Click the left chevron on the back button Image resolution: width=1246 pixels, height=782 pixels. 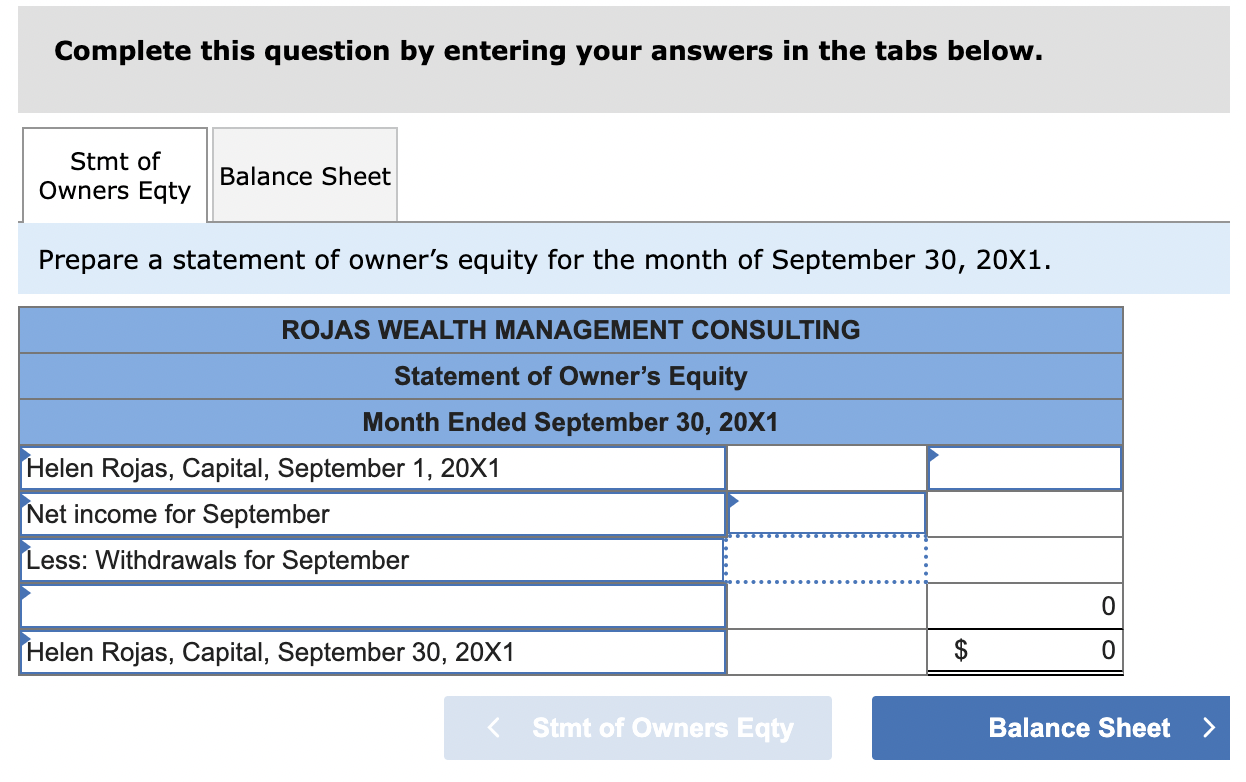tap(493, 728)
